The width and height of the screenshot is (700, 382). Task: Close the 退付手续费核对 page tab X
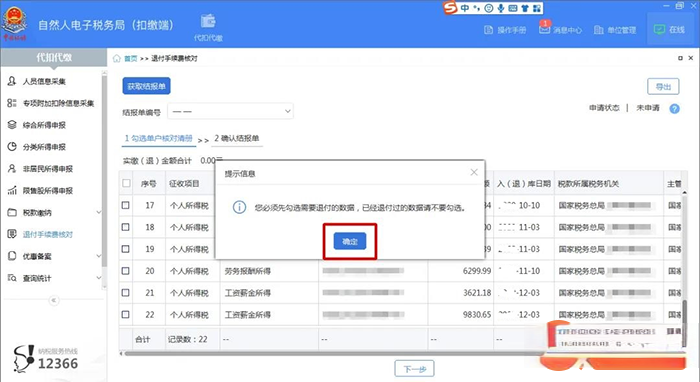[691, 58]
